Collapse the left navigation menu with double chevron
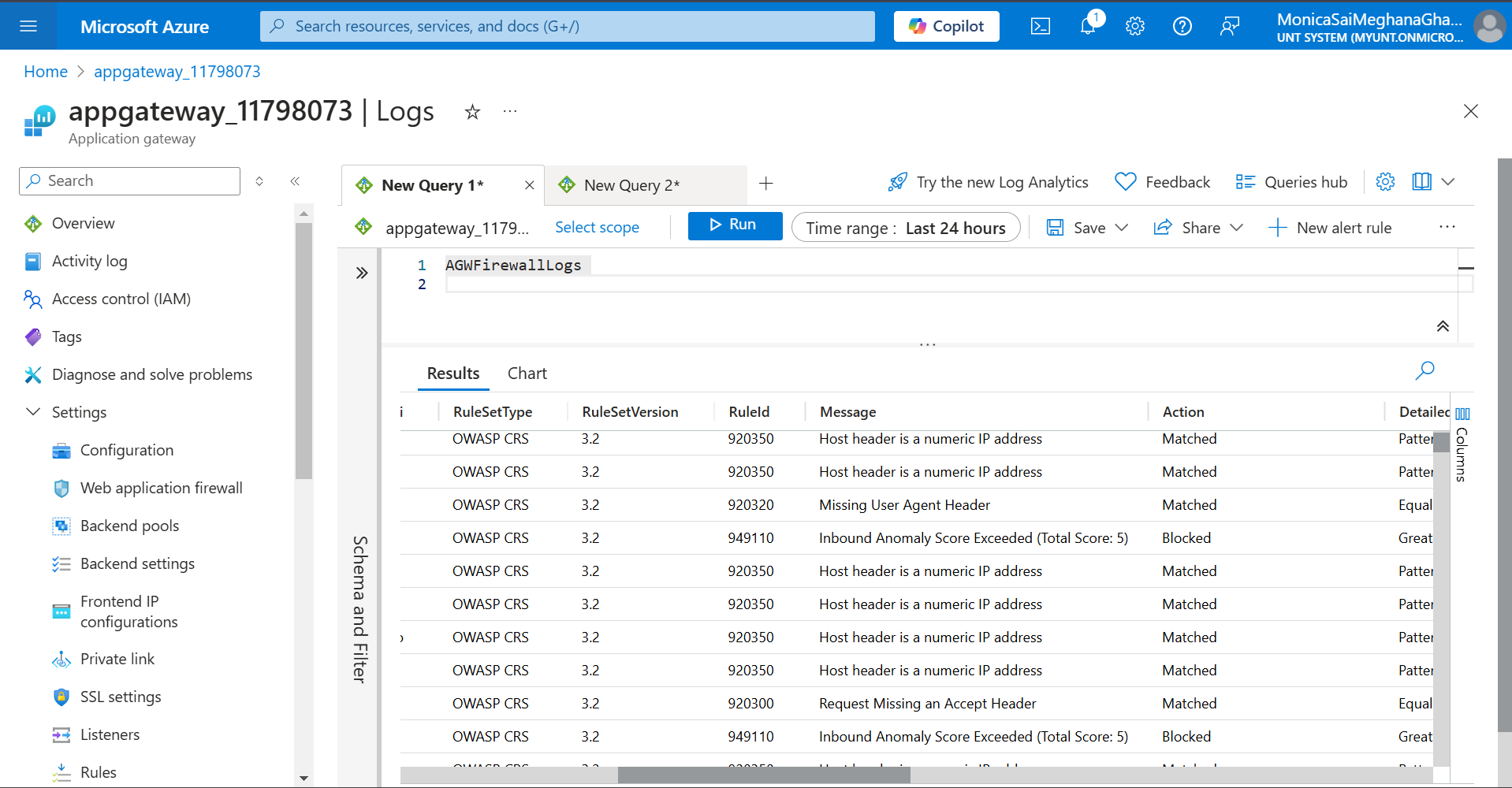The image size is (1512, 788). [295, 181]
